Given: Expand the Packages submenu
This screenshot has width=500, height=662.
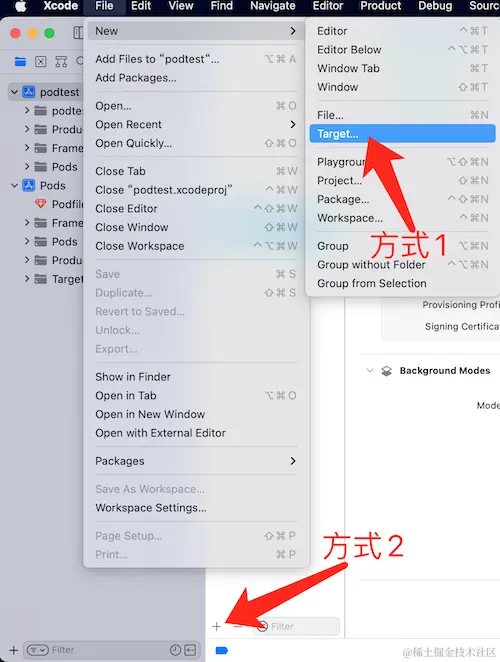Looking at the screenshot, I should coord(196,461).
